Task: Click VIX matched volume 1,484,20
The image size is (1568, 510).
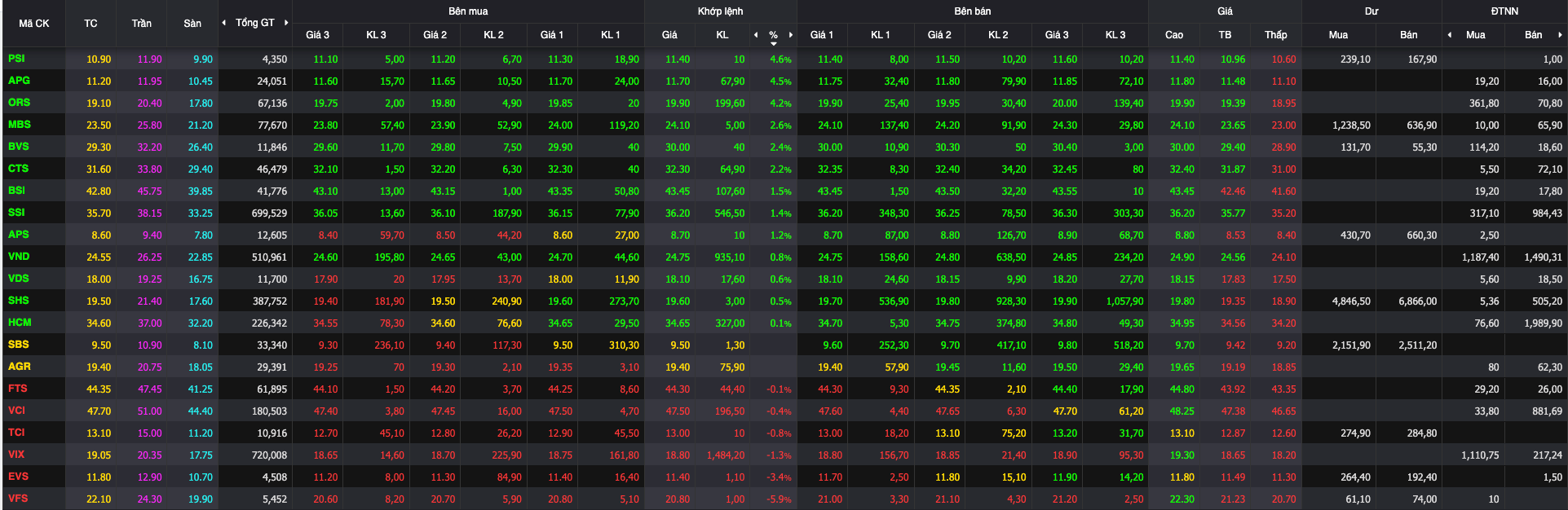Action: coord(726,455)
